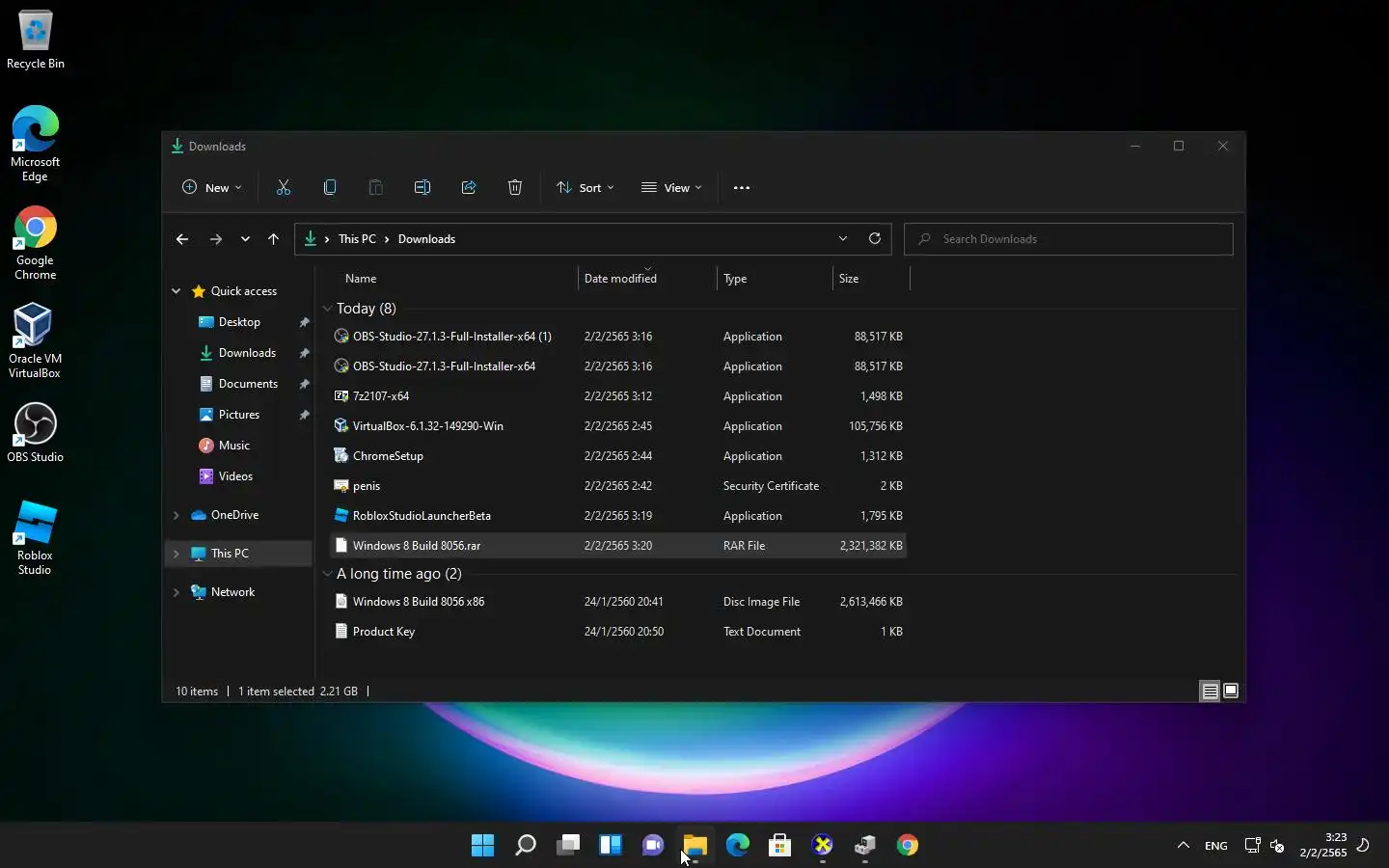
Task: Click the Search Downloads field
Action: [x=1068, y=239]
